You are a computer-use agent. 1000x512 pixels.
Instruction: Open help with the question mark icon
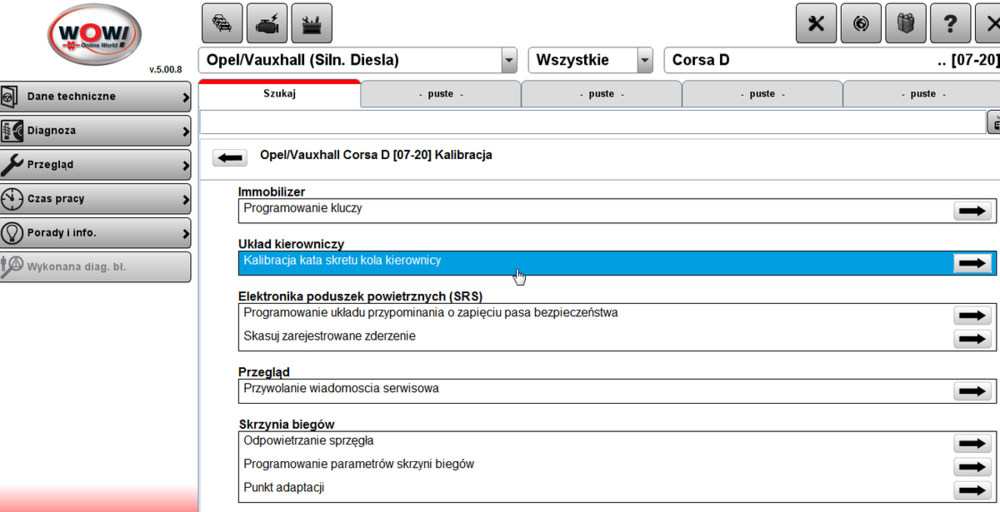click(x=950, y=23)
